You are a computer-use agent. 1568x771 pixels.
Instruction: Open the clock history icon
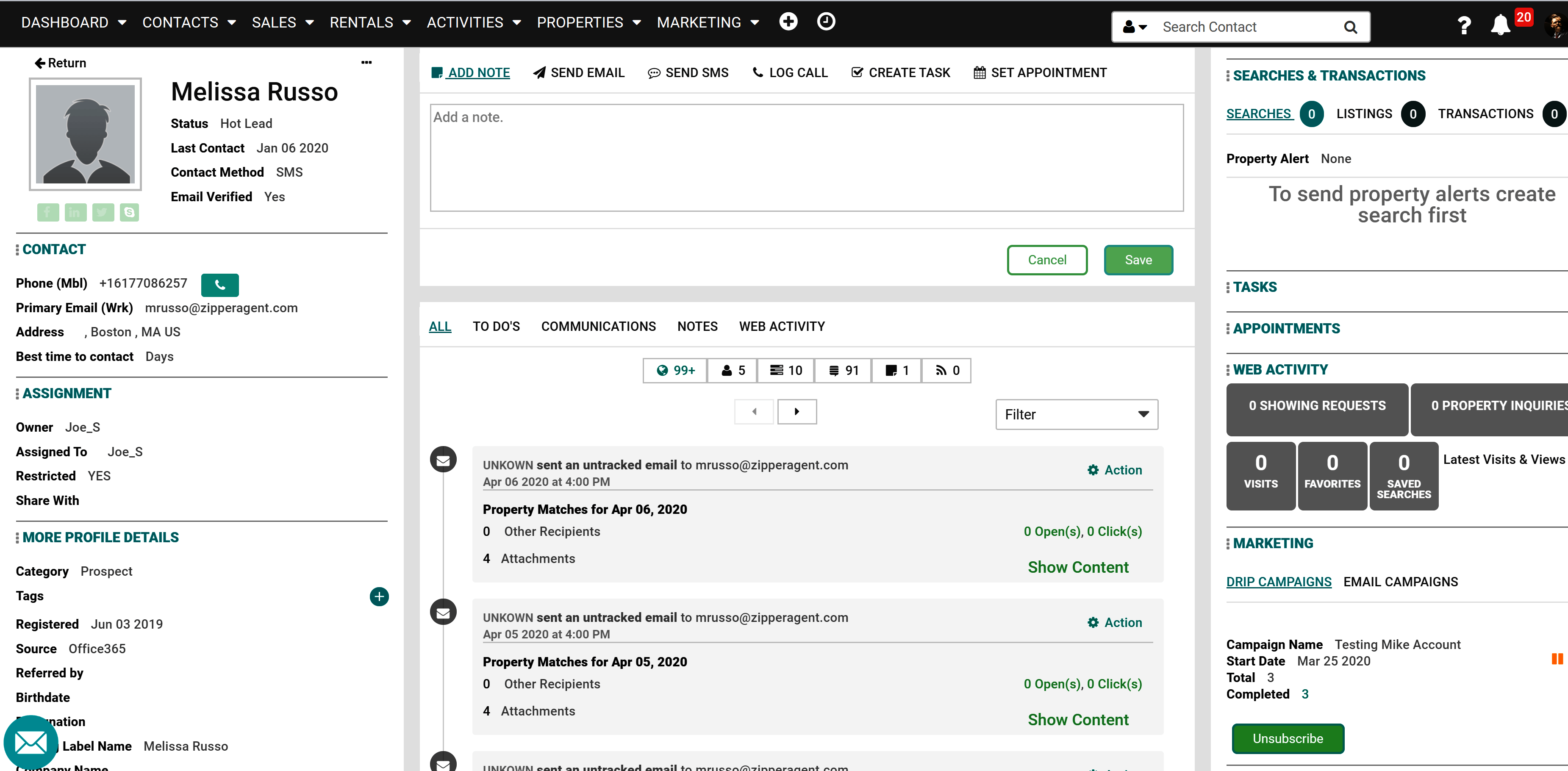pyautogui.click(x=826, y=22)
